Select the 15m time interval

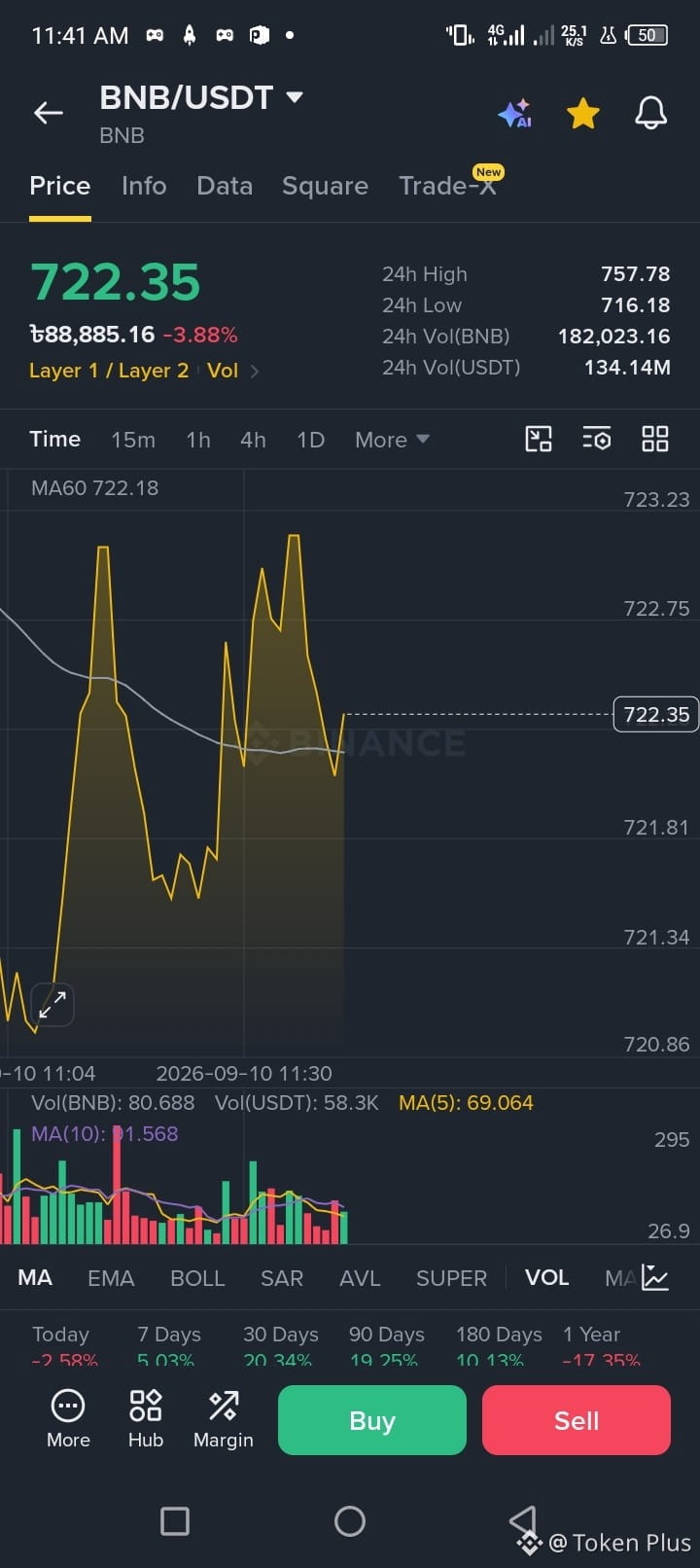(133, 440)
